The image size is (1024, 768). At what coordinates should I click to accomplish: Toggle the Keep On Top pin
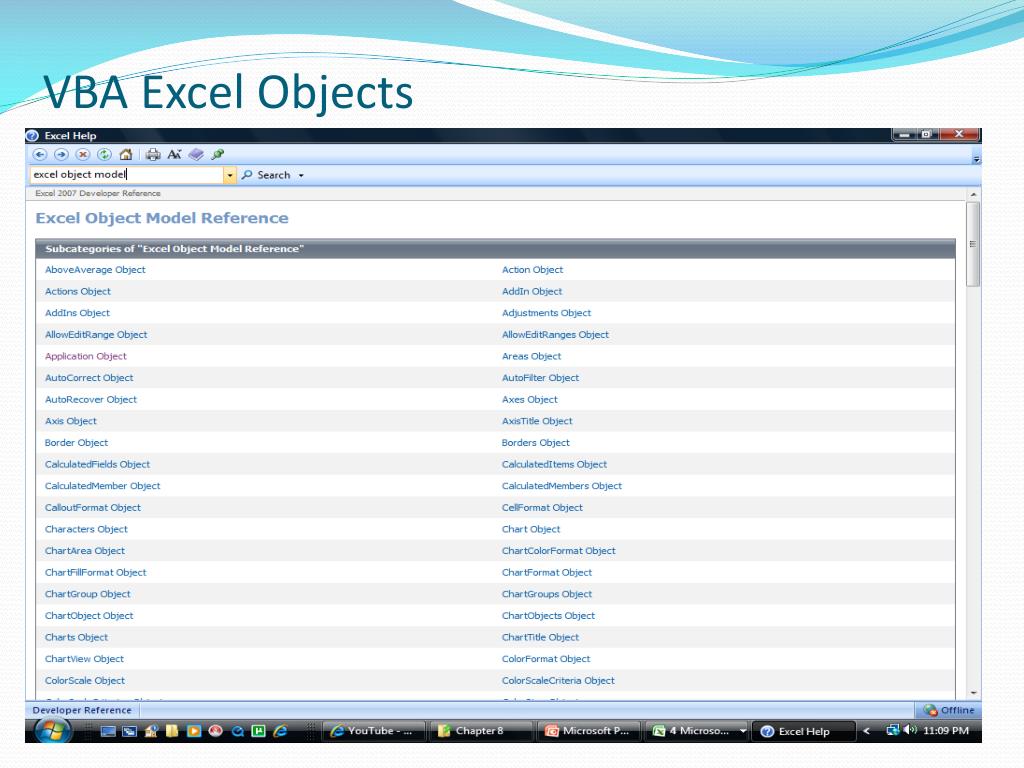click(x=217, y=155)
